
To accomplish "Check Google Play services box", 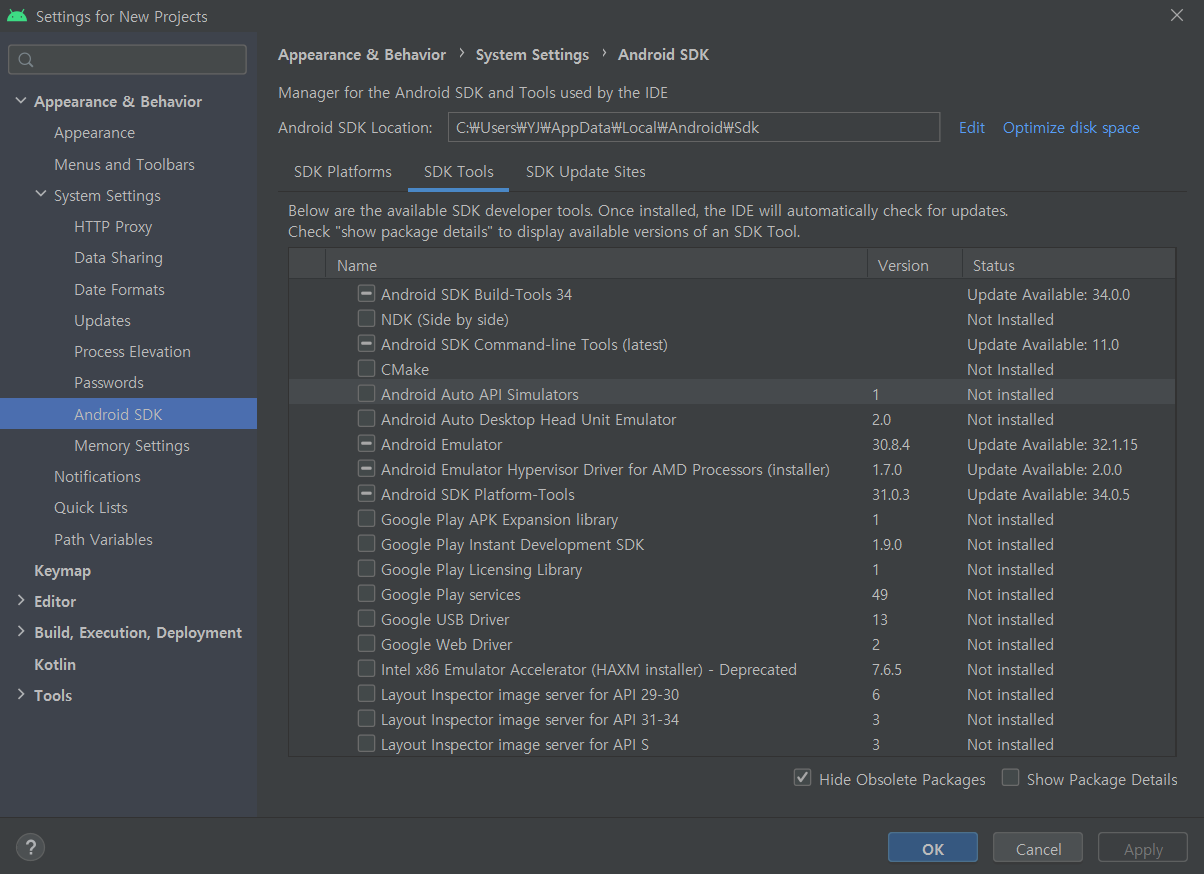I will pos(366,594).
